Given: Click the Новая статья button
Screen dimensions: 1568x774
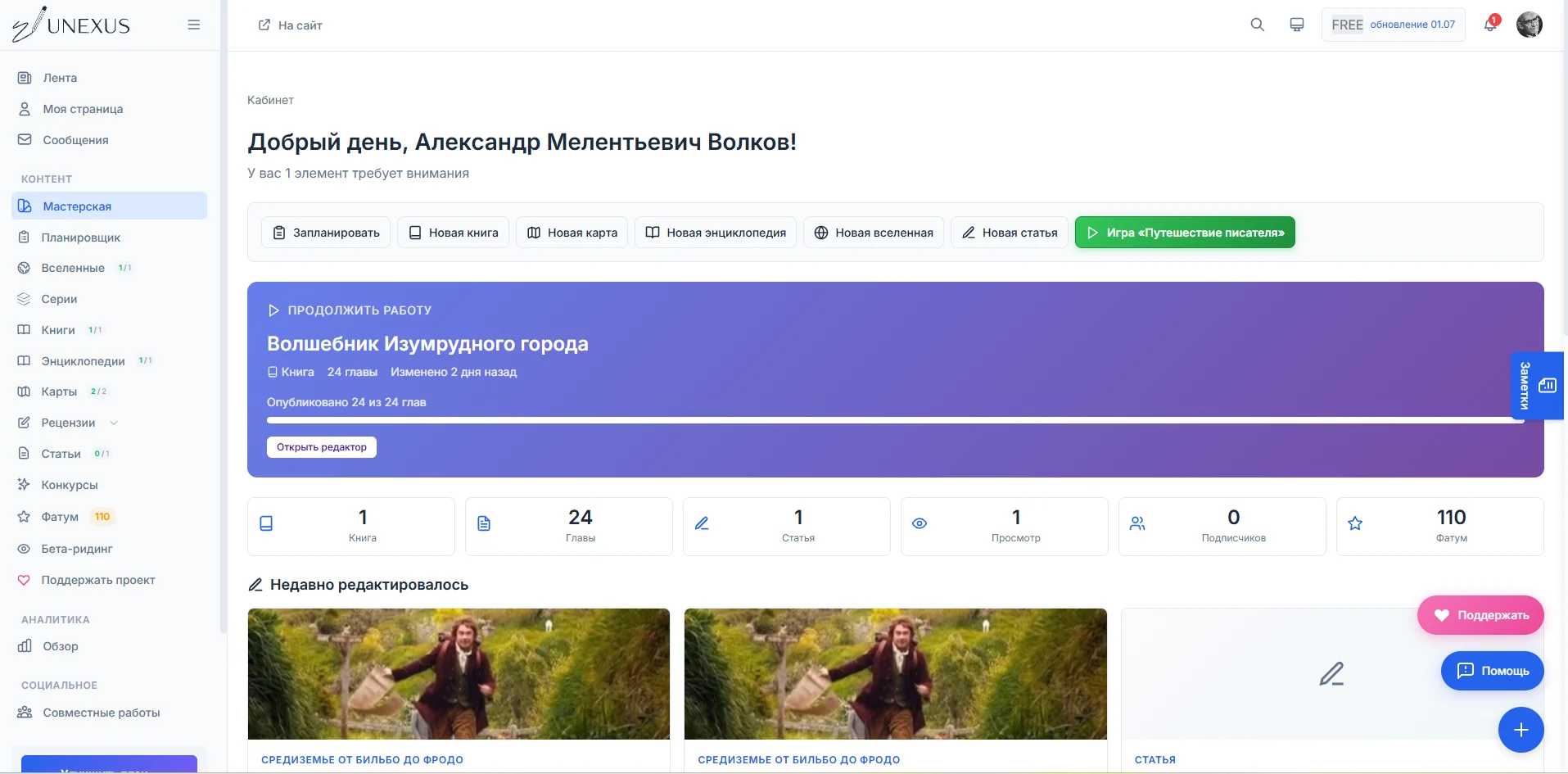Looking at the screenshot, I should pos(1010,233).
